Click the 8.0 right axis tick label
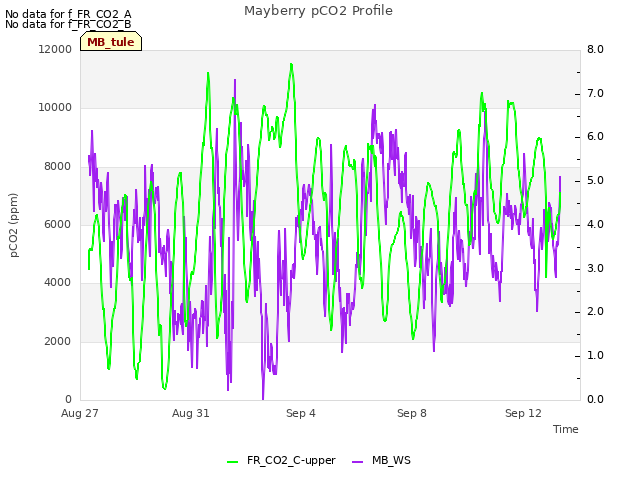The height and width of the screenshot is (480, 640). pyautogui.click(x=595, y=49)
